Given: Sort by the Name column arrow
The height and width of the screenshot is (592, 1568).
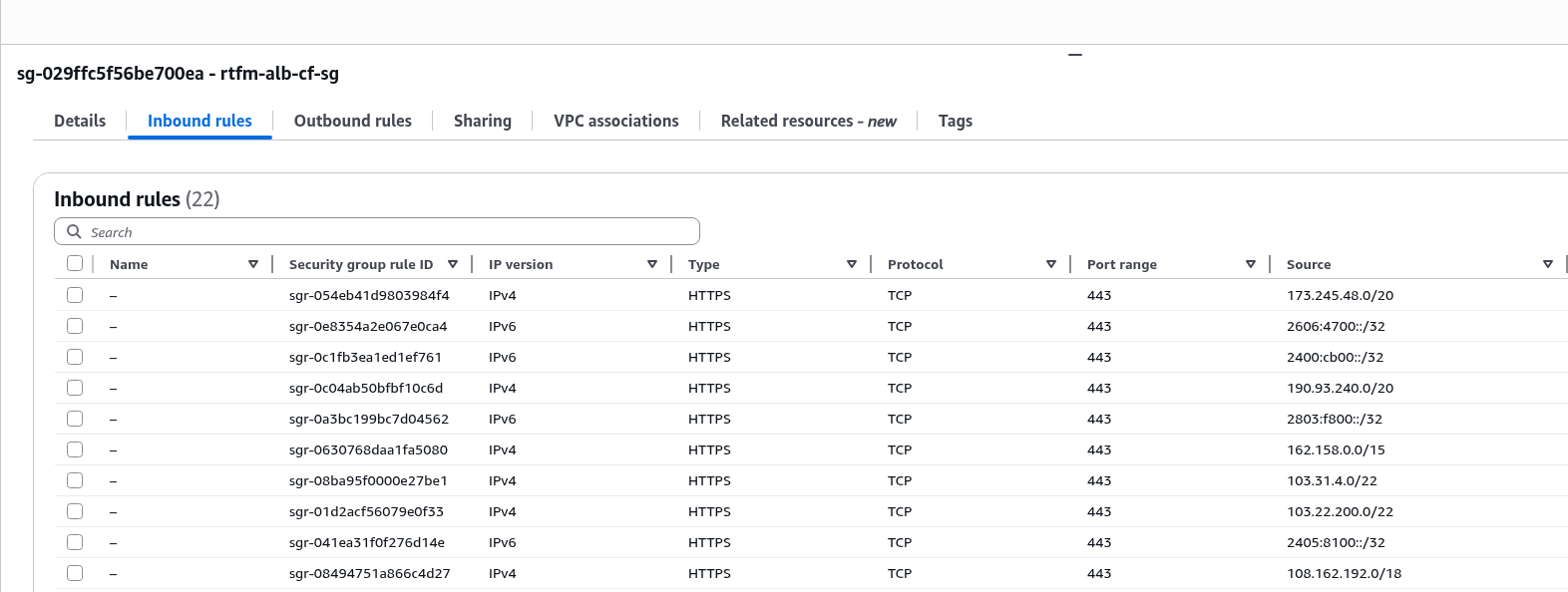Looking at the screenshot, I should tap(253, 264).
